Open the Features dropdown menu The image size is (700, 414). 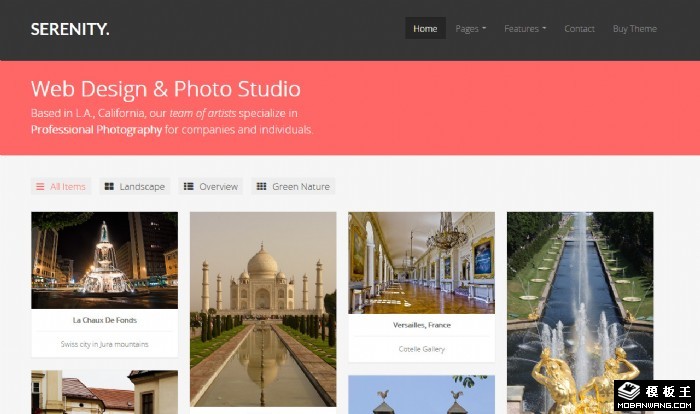[525, 29]
